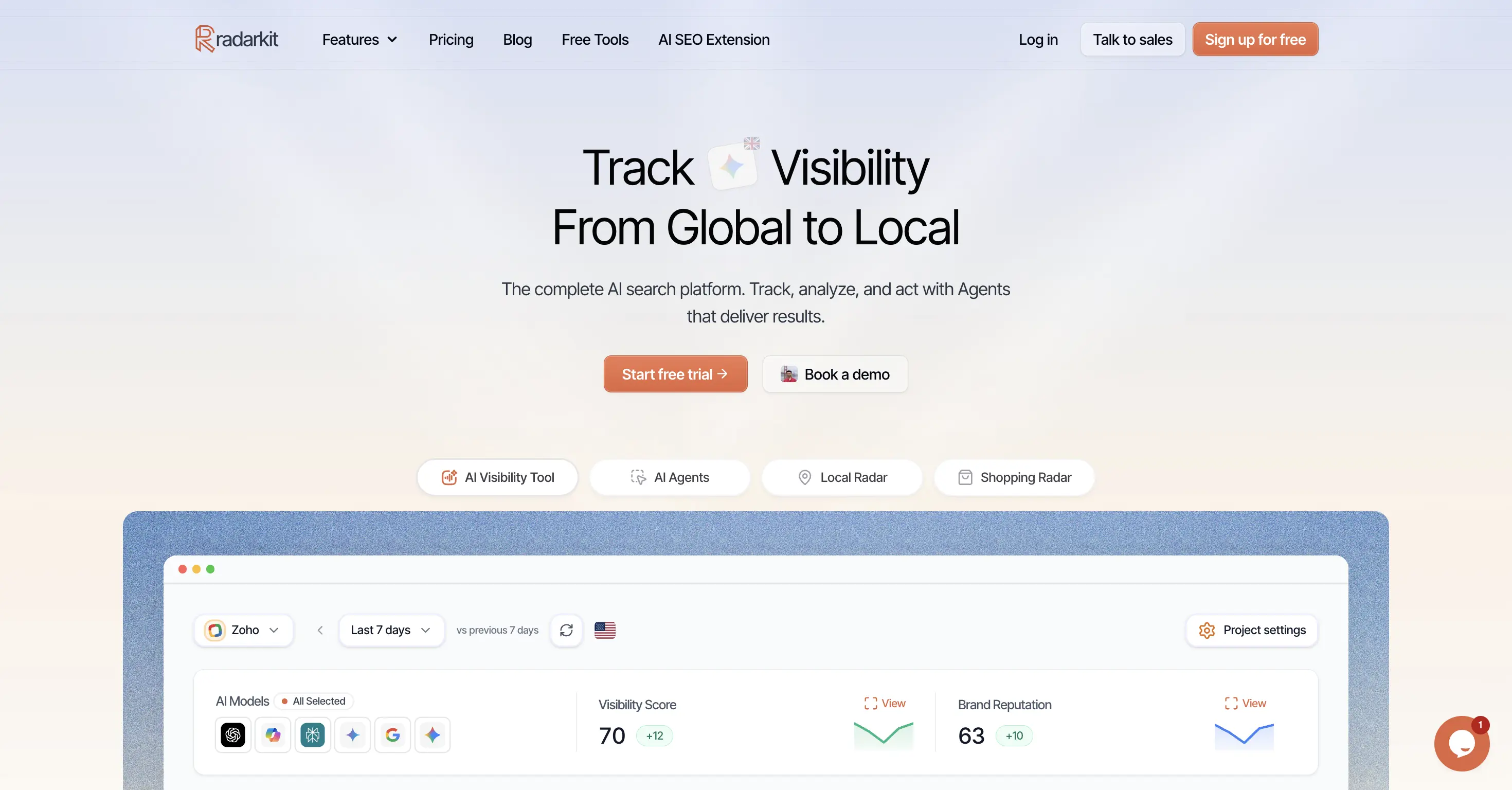Toggle the All Selected models pill
The height and width of the screenshot is (790, 1512).
pos(314,702)
